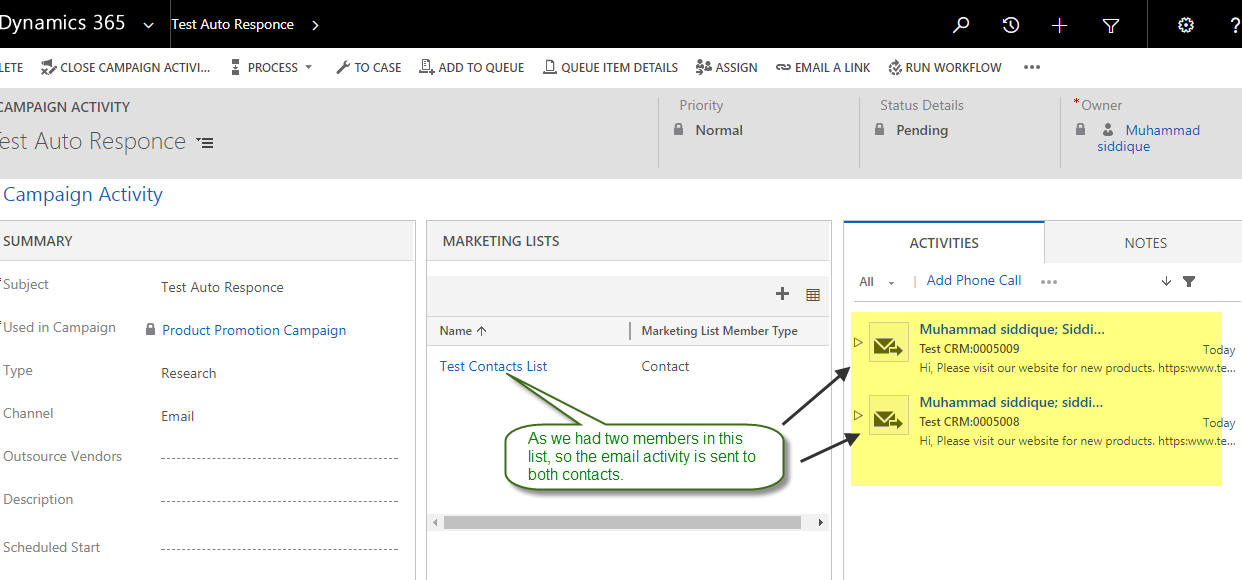Screen dimensions: 1242x580
Task: Sort by Name column header
Action: click(463, 331)
